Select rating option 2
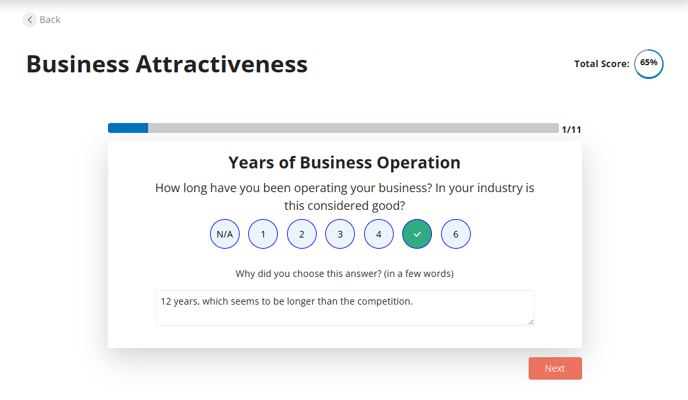Viewport: 688px width, 400px height. 302,234
